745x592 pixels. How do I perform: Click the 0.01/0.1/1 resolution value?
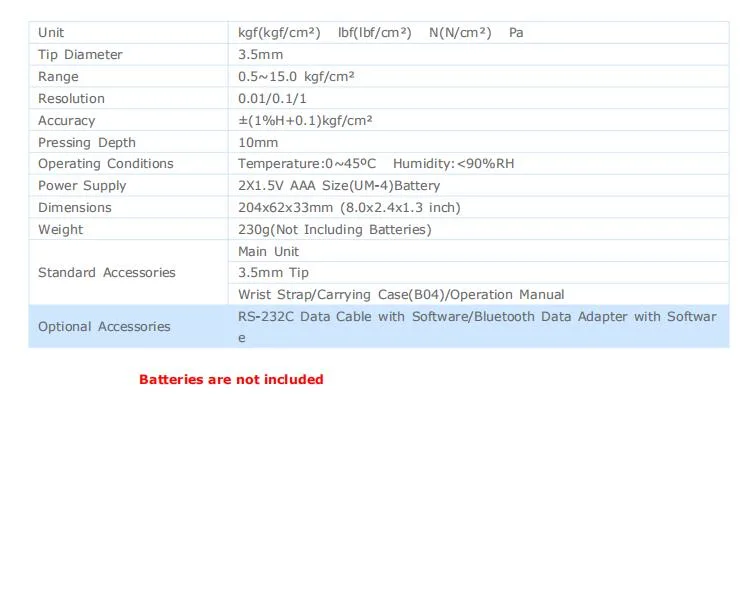(272, 99)
